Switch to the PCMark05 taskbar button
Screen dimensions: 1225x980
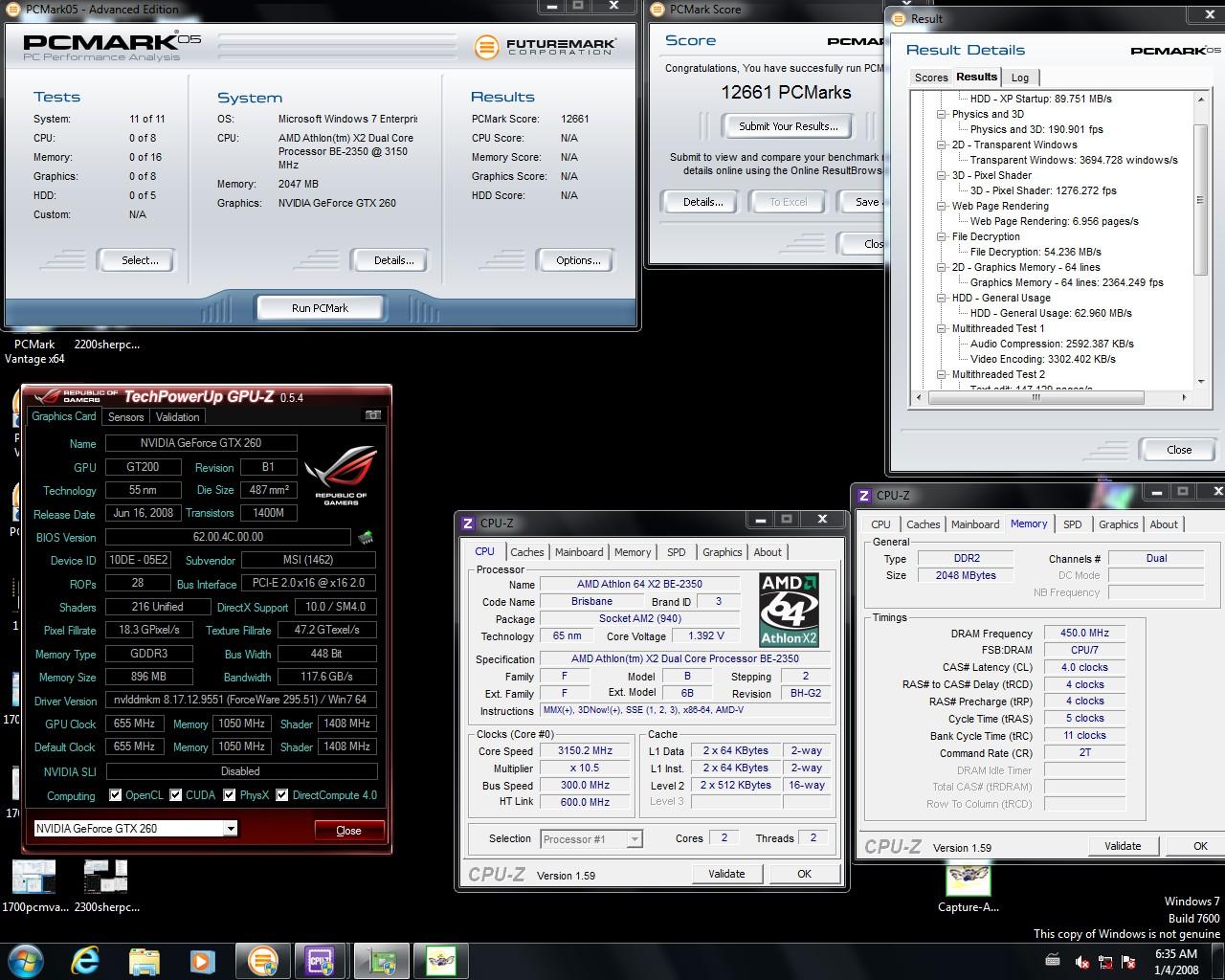coord(262,960)
